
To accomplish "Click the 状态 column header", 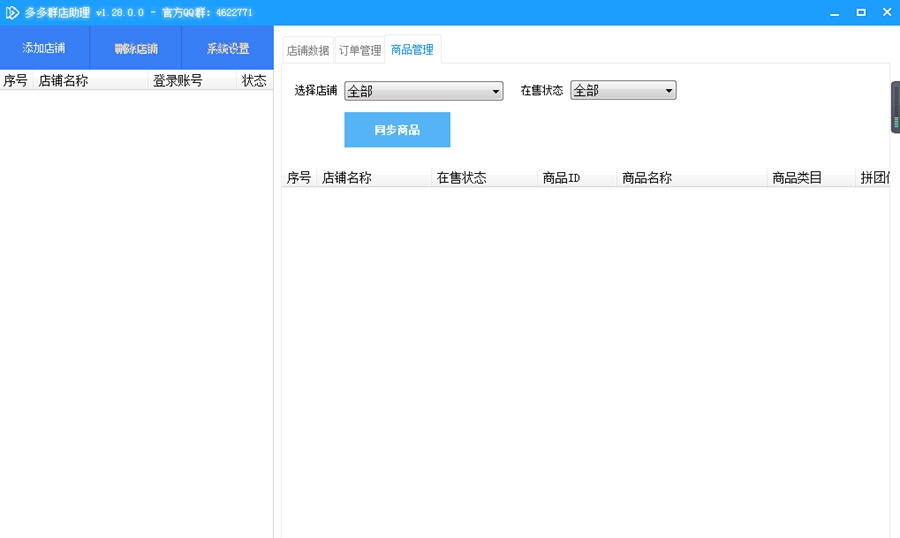I will point(254,80).
